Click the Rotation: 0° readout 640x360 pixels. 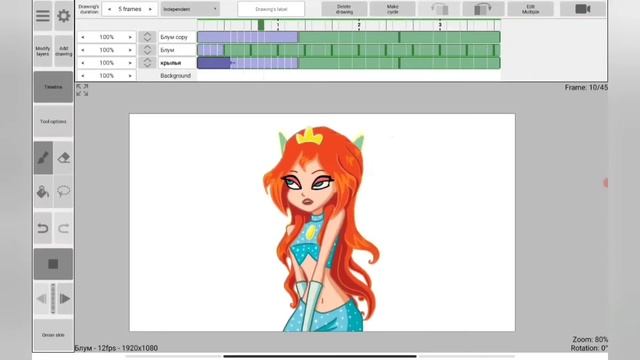pos(589,348)
